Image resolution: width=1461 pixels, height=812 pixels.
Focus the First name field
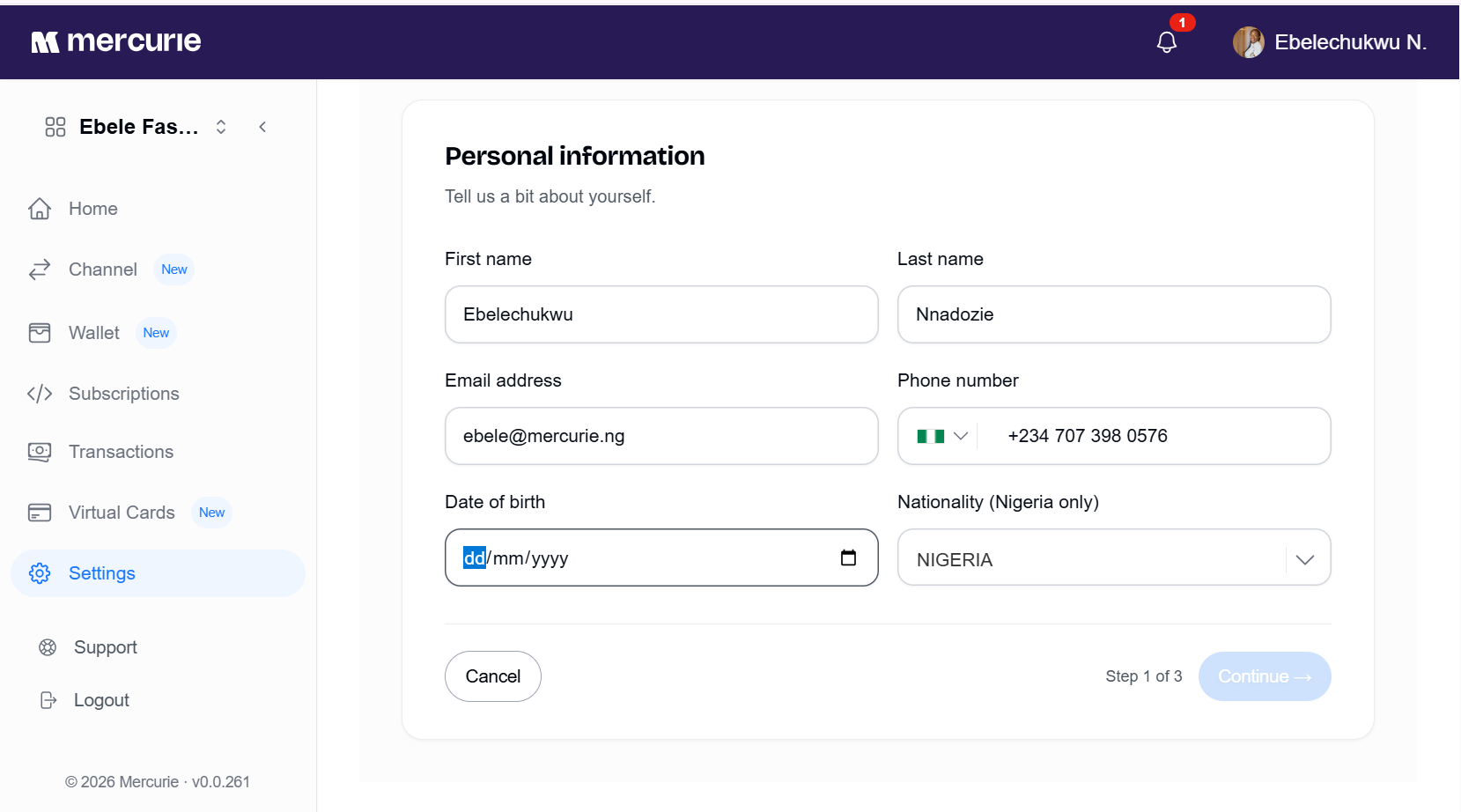point(661,314)
